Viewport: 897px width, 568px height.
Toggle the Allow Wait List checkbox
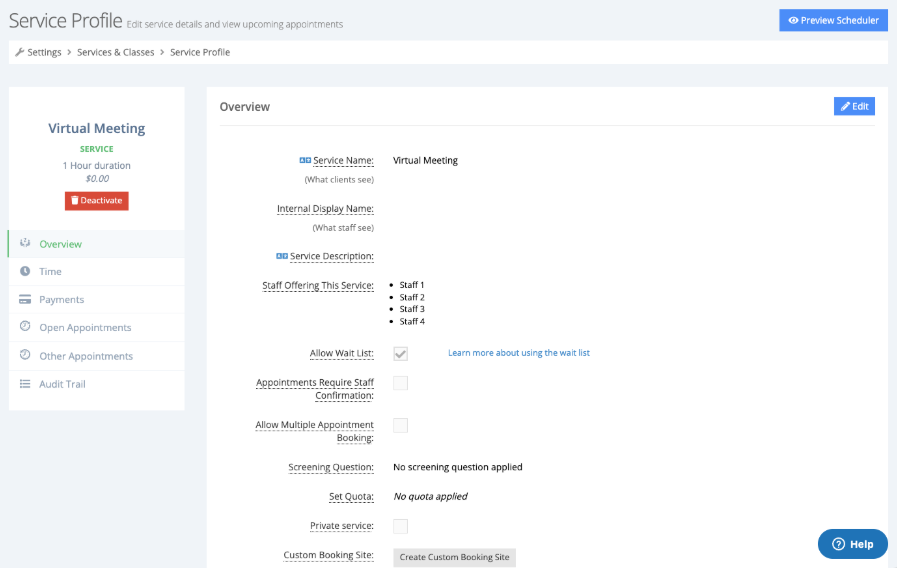pyautogui.click(x=400, y=353)
